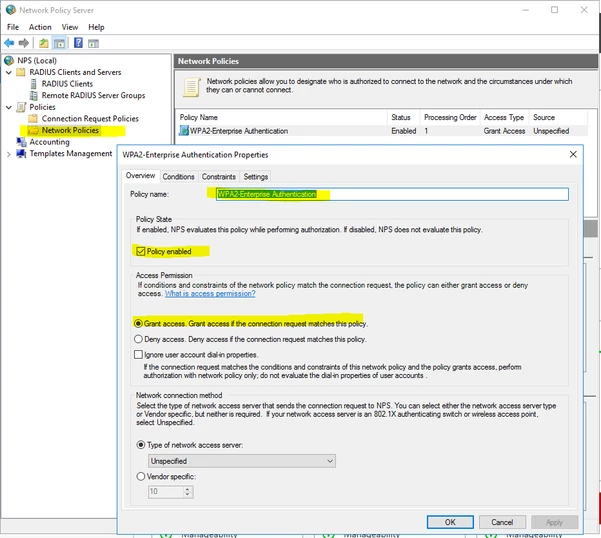Select the Deny access radio button
This screenshot has width=601, height=538.
pyautogui.click(x=138, y=339)
